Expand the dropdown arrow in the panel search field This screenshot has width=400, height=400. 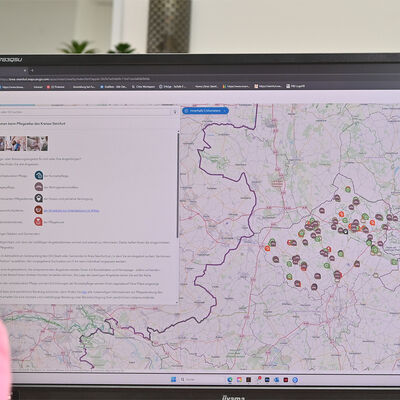point(175,112)
